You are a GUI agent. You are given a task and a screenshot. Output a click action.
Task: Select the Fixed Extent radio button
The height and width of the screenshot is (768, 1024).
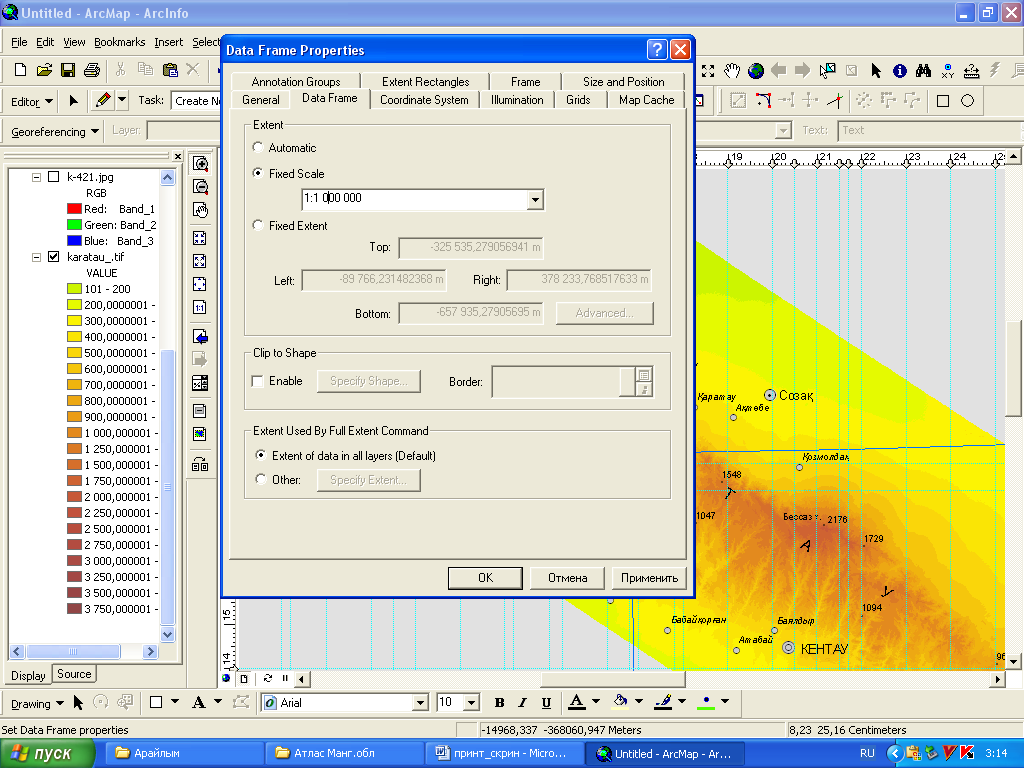point(259,225)
